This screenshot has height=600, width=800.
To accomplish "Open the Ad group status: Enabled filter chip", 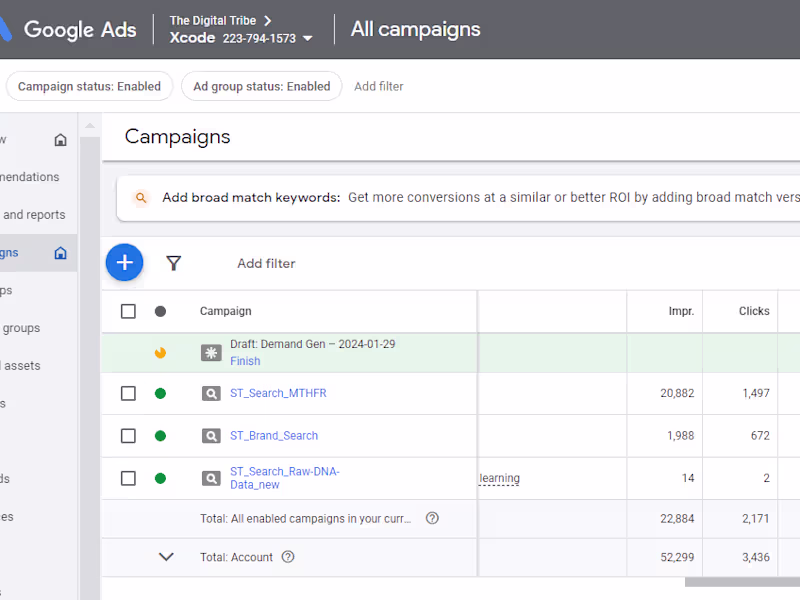I will point(262,86).
